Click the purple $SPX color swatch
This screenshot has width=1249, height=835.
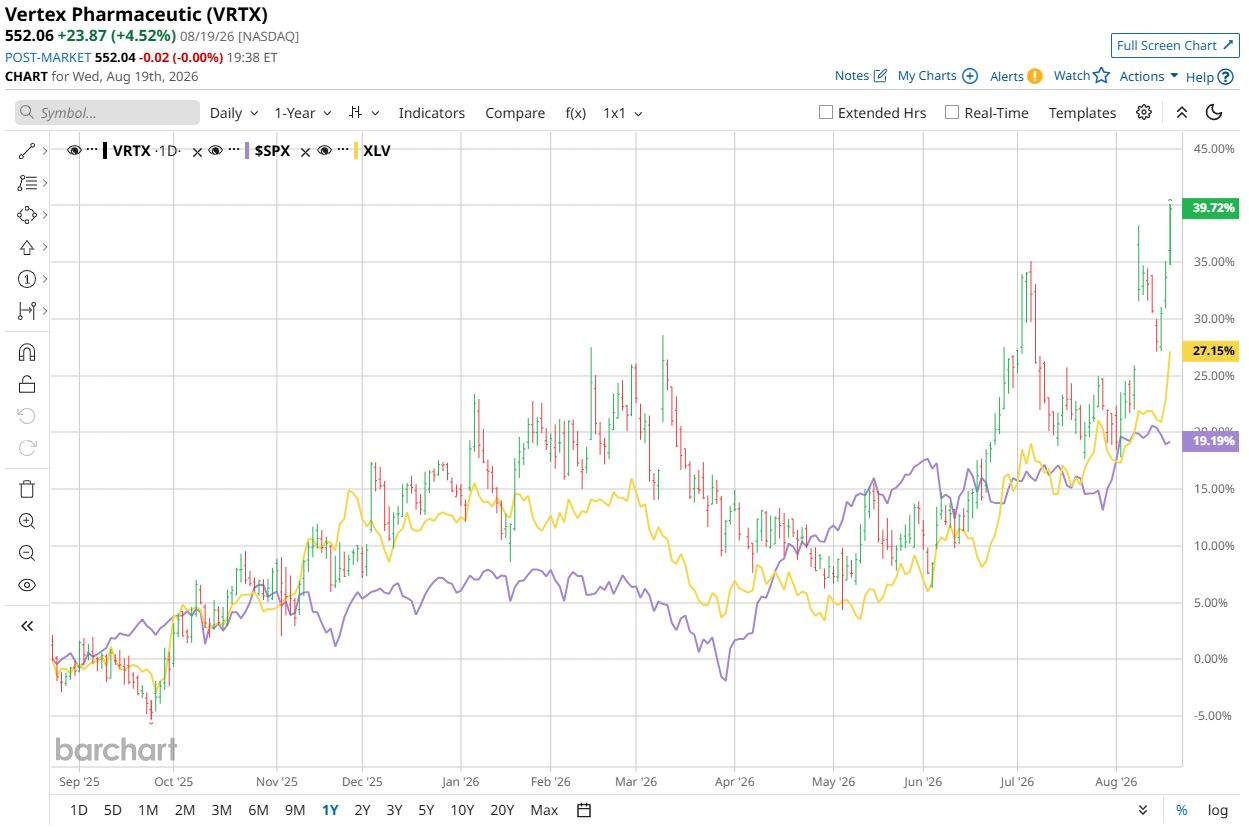pyautogui.click(x=247, y=151)
